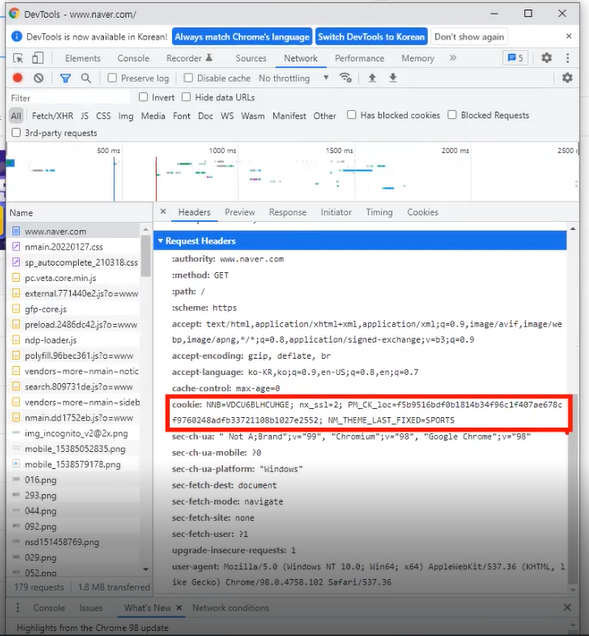Open the Response tab
The image size is (589, 636).
[x=288, y=212]
